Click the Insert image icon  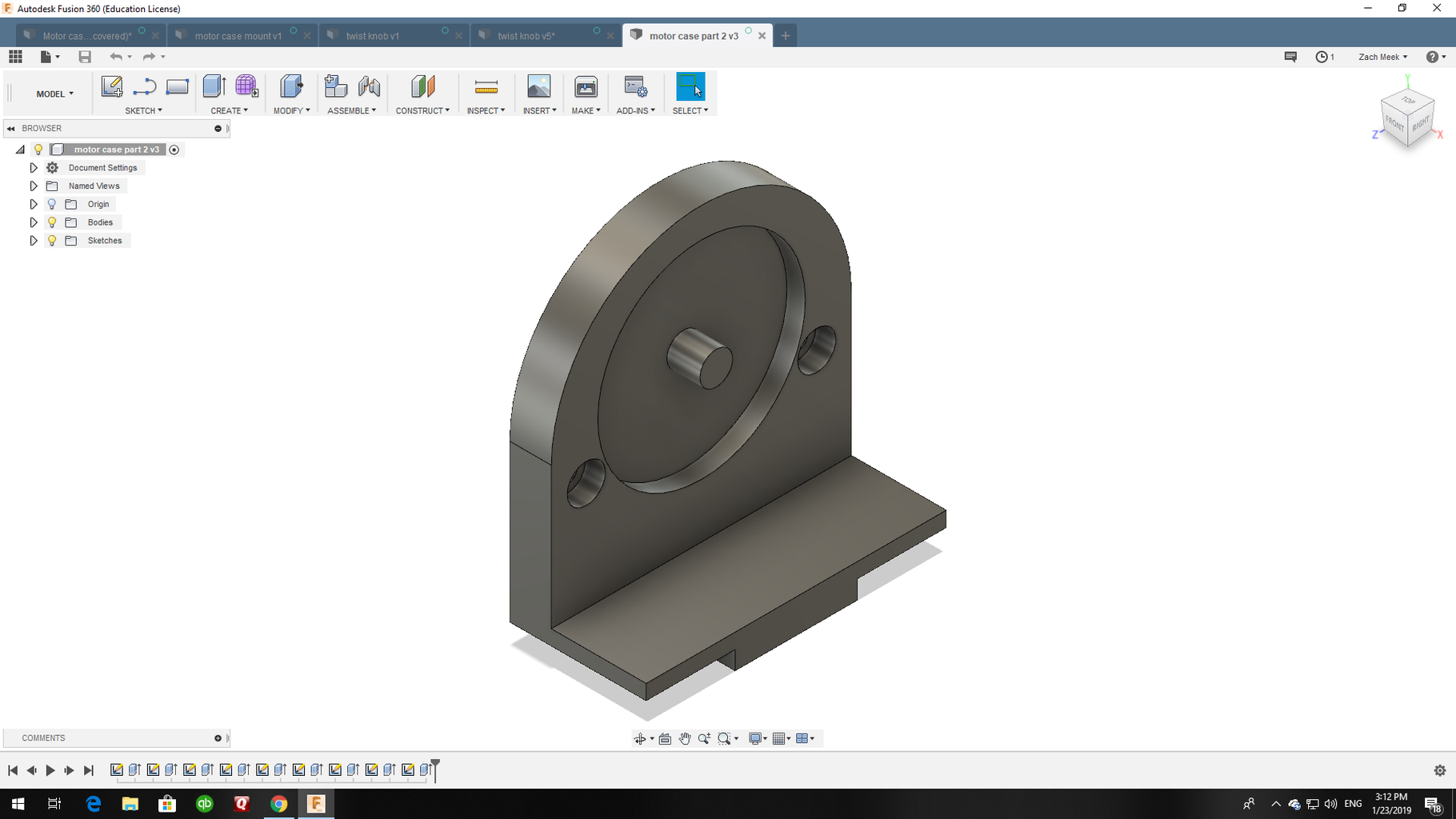point(538,86)
